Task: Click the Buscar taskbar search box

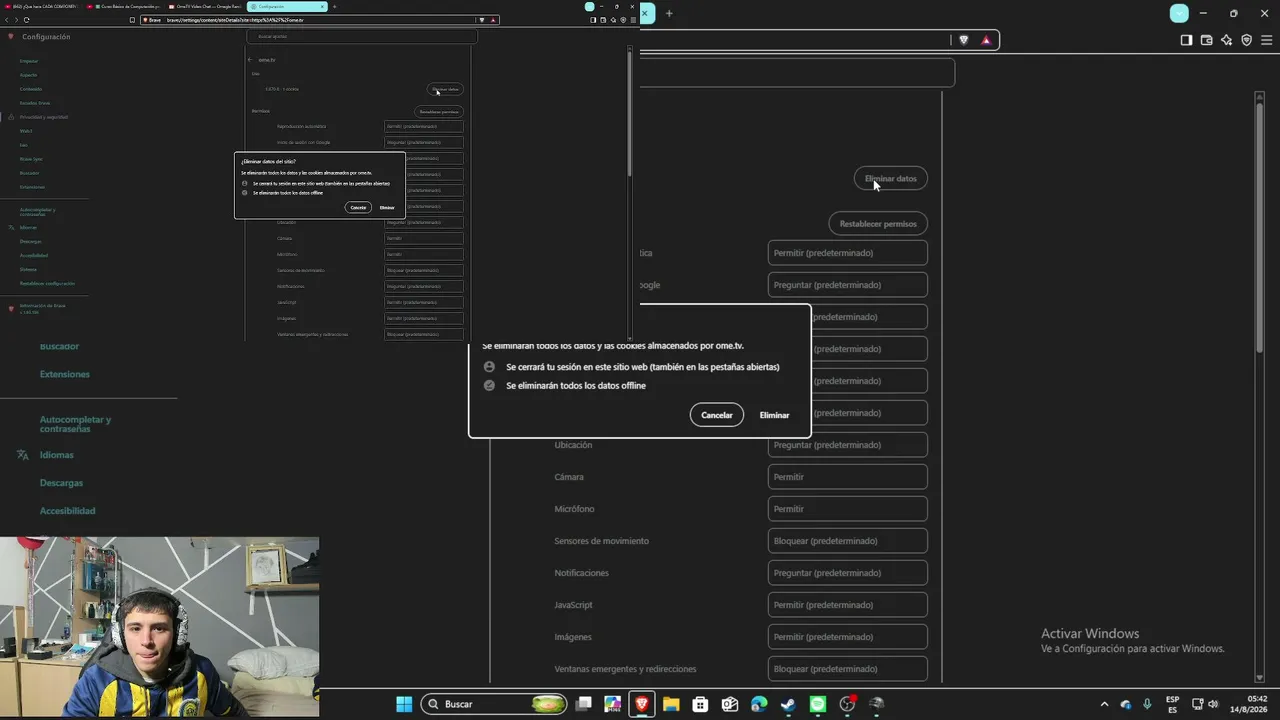Action: 494,704
